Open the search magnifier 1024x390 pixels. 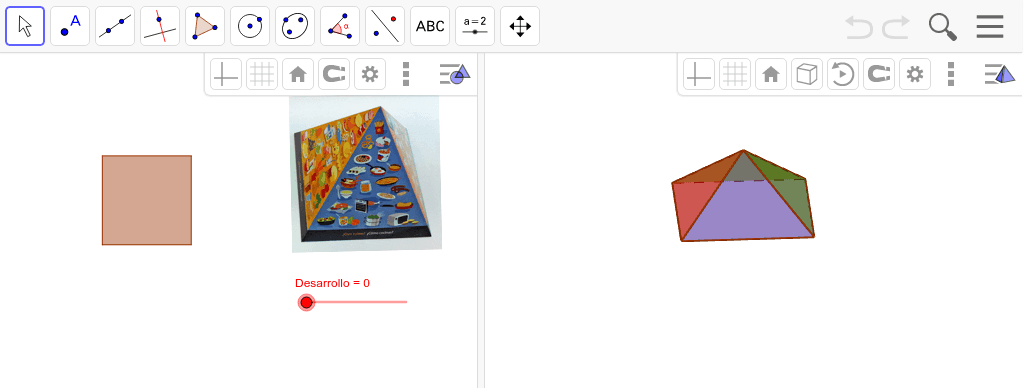point(943,27)
